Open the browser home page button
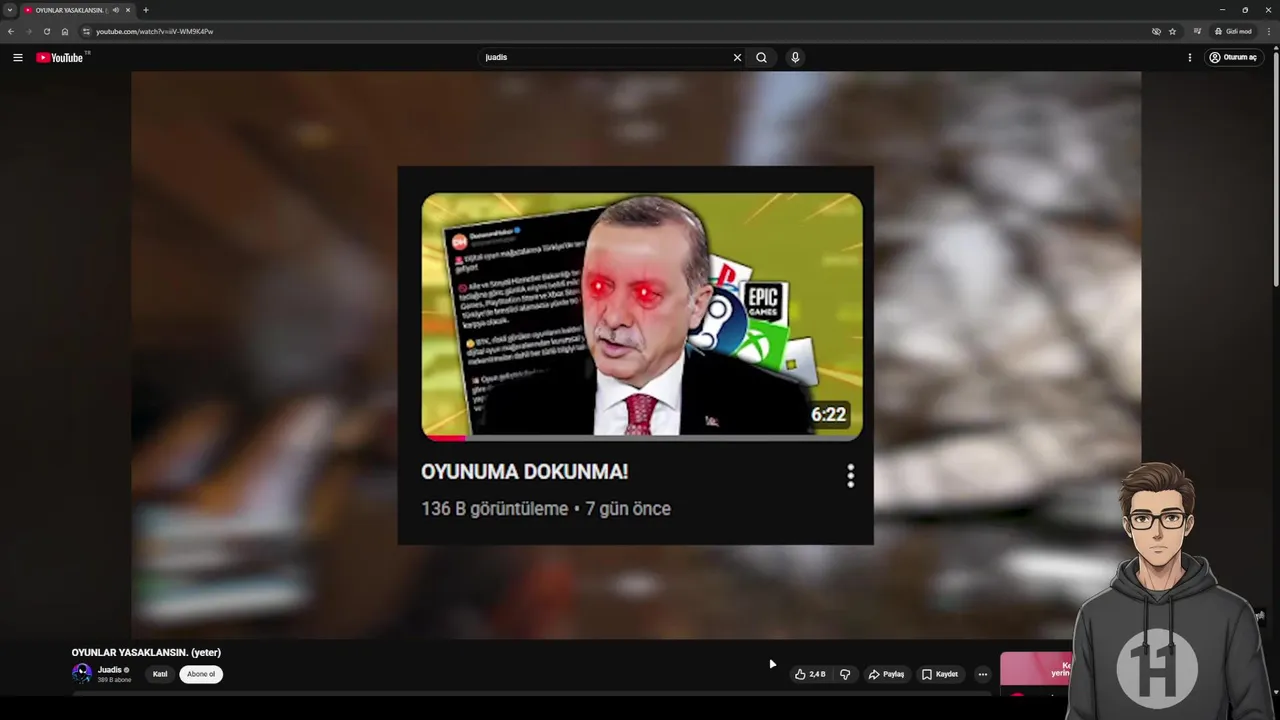The height and width of the screenshot is (720, 1280). [65, 31]
